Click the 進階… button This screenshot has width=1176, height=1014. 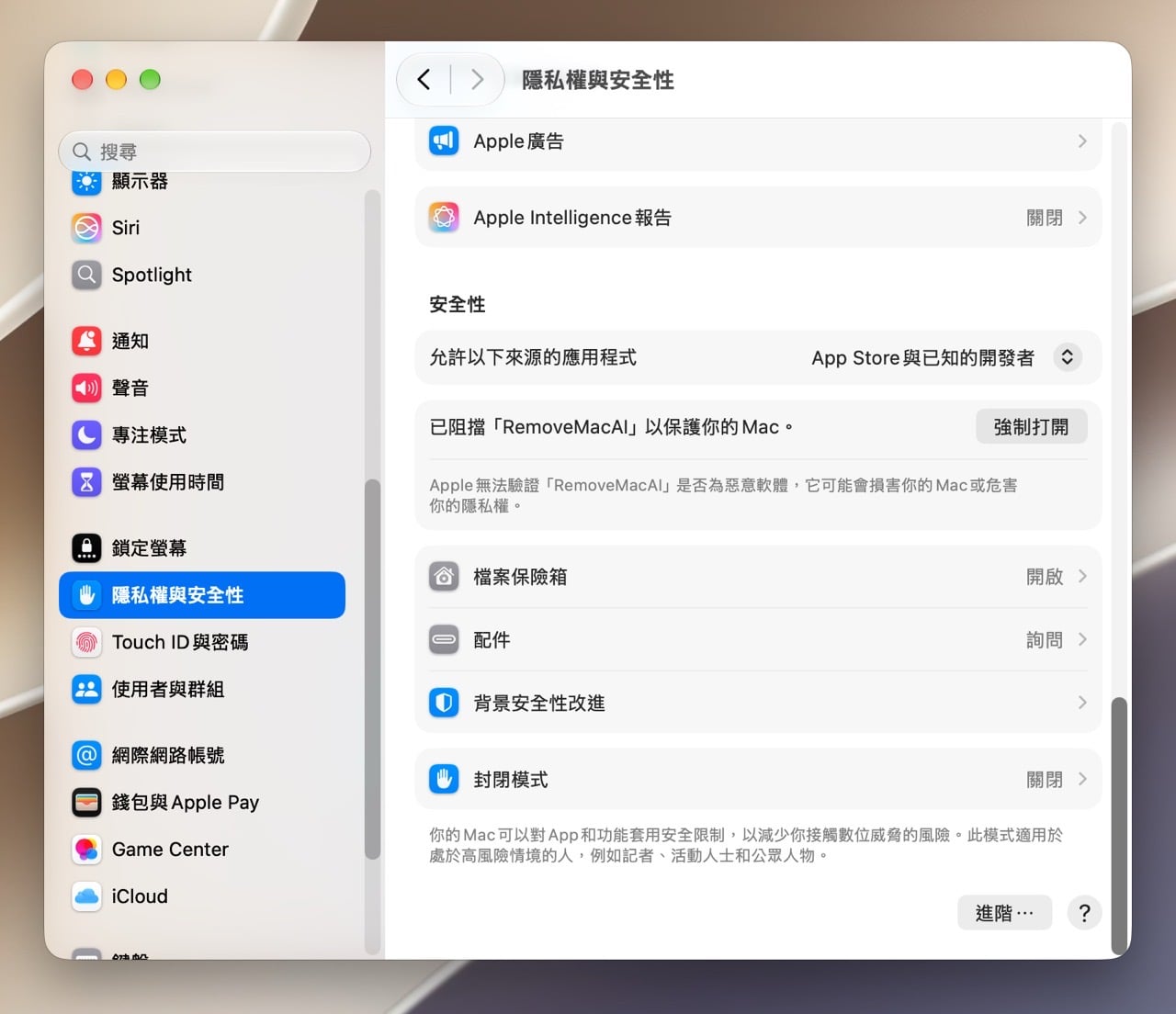coord(1004,913)
